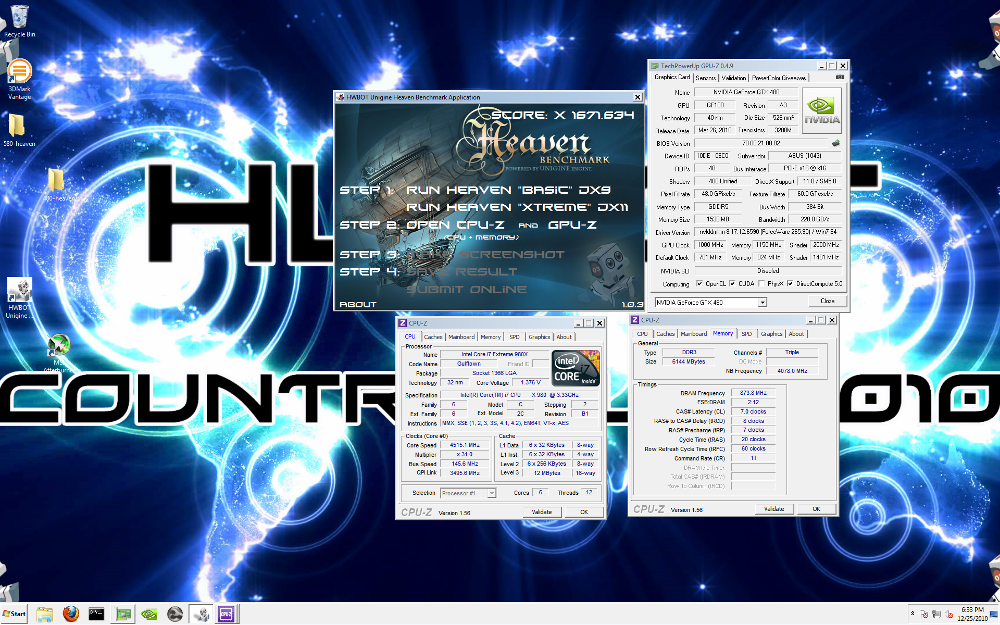Viewport: 1000px width, 625px height.
Task: Click the GPU-Z BIOS save chip icon
Action: (x=835, y=143)
